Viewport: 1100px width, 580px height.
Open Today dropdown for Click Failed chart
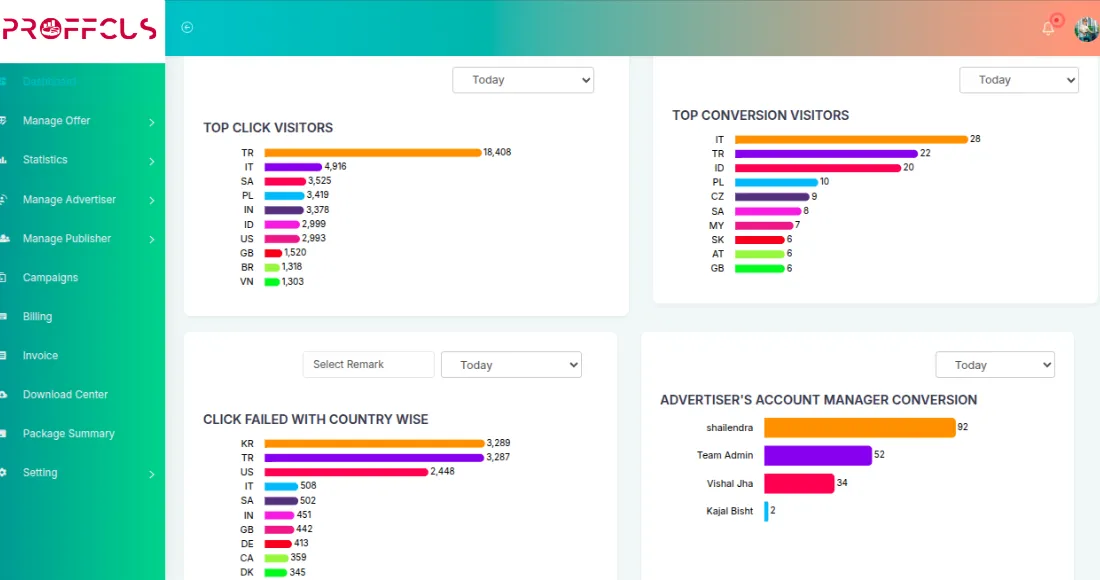coord(511,365)
